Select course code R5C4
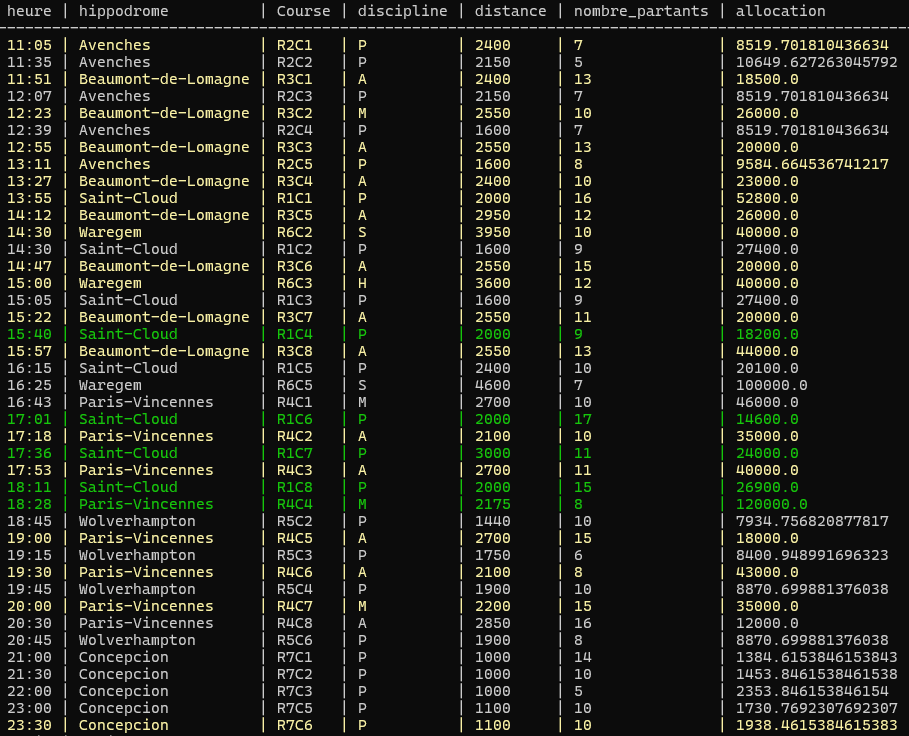This screenshot has width=909, height=736. point(294,589)
